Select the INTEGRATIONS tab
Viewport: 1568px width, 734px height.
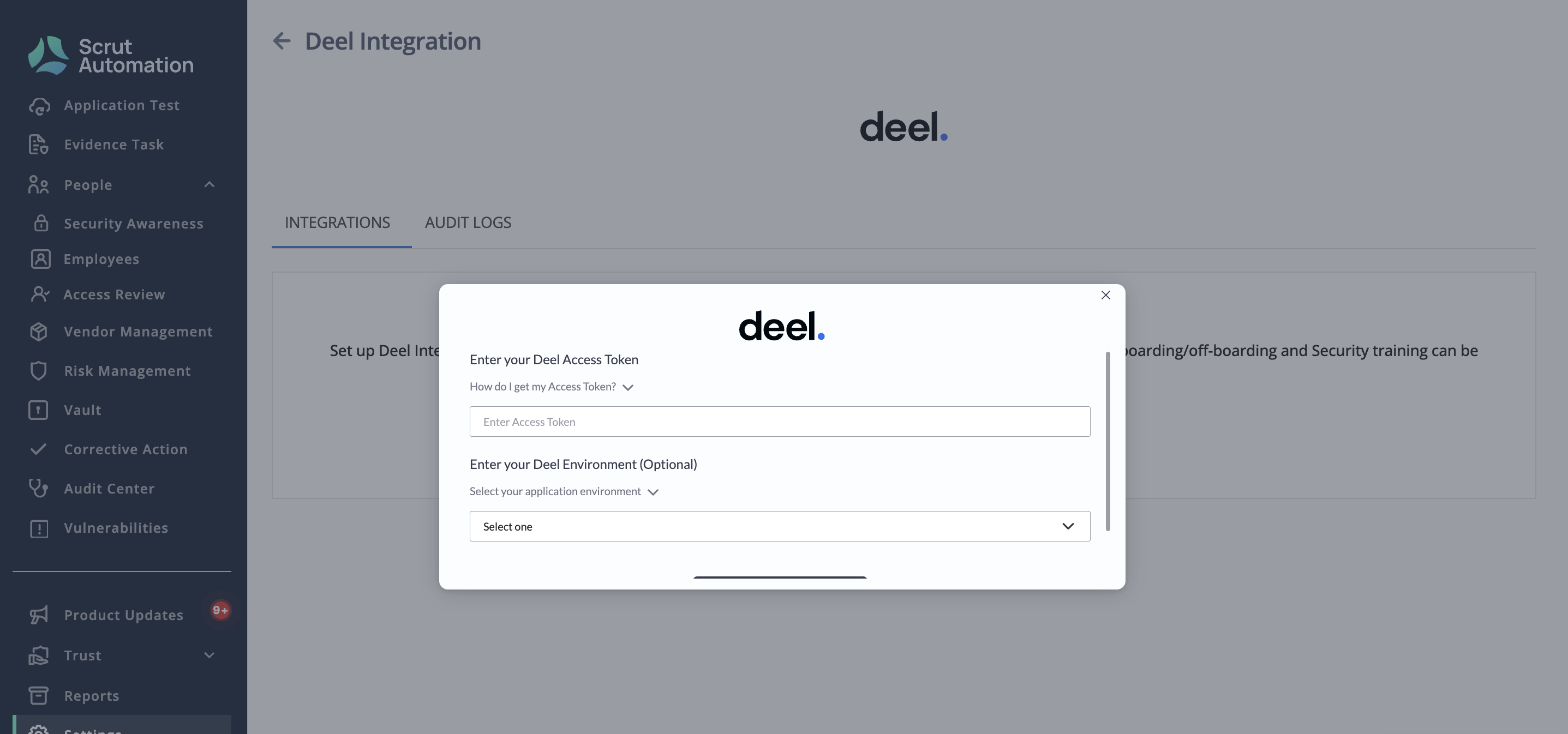pyautogui.click(x=337, y=222)
